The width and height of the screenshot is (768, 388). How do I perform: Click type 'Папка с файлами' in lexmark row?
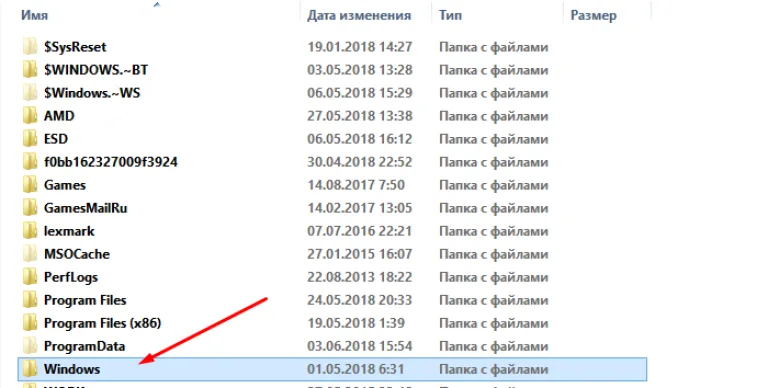pyautogui.click(x=494, y=232)
